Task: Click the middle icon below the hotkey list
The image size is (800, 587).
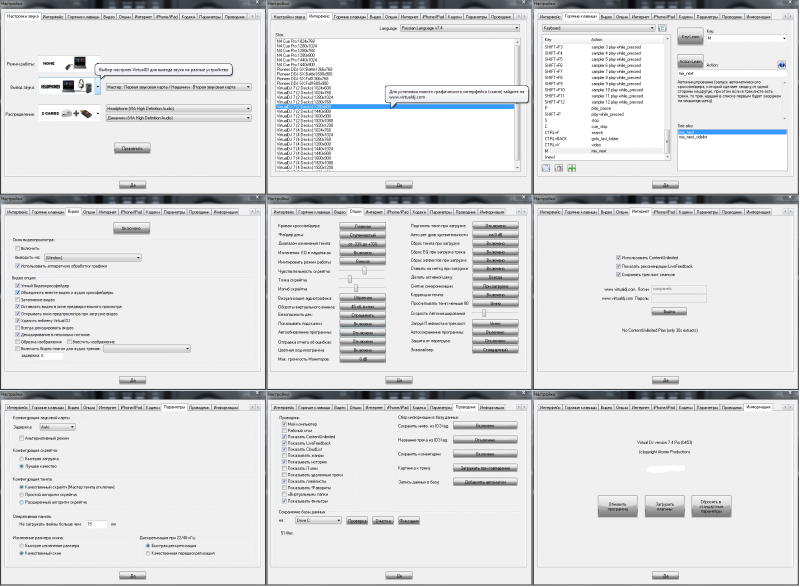Action: click(x=559, y=168)
